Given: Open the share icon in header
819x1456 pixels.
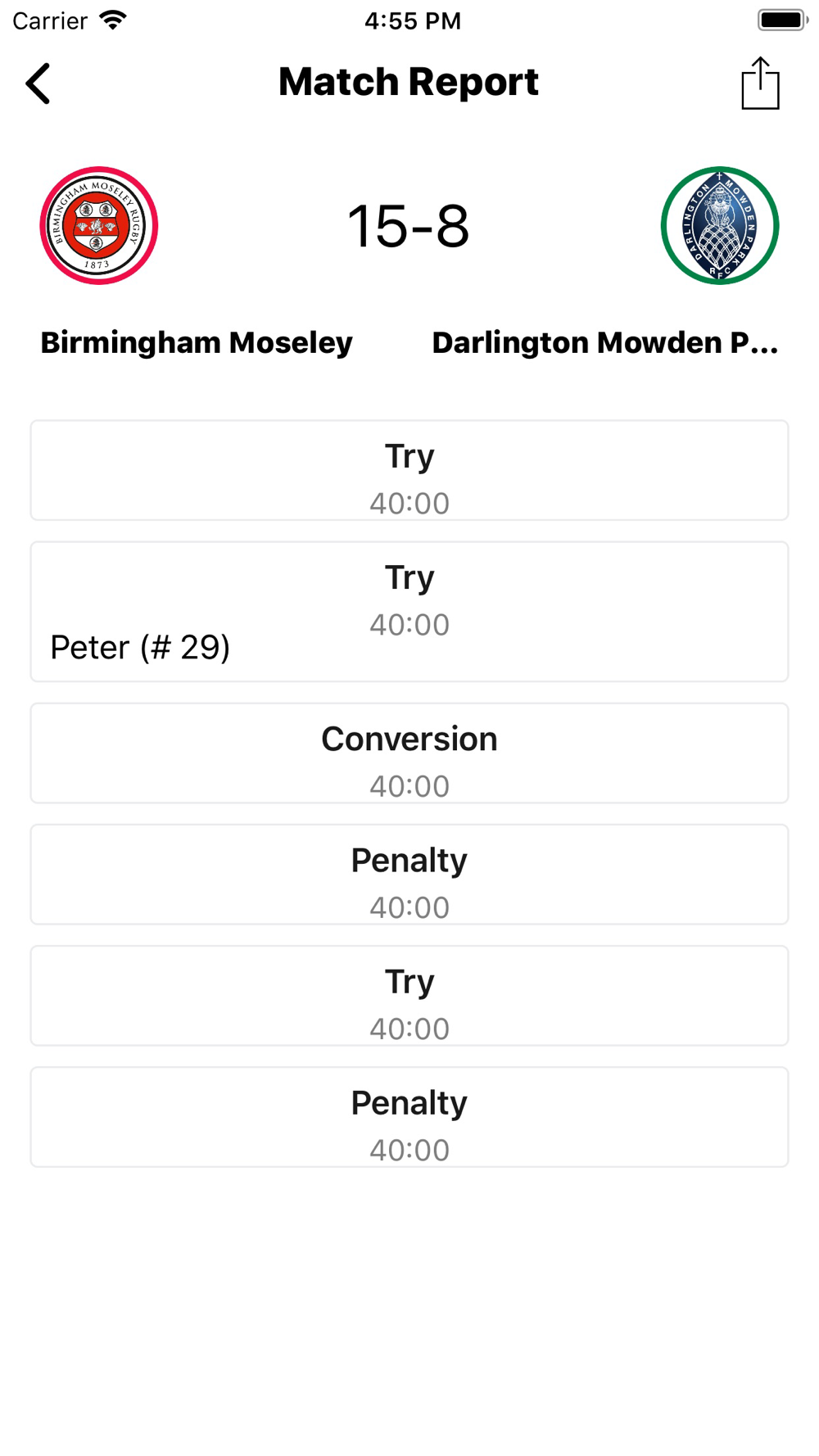Looking at the screenshot, I should tap(760, 83).
